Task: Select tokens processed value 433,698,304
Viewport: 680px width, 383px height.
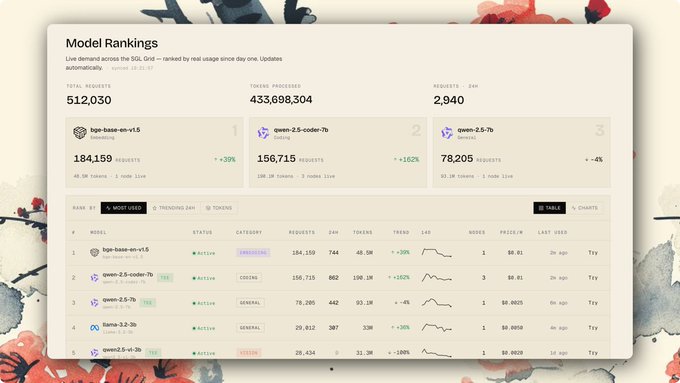Action: point(281,100)
